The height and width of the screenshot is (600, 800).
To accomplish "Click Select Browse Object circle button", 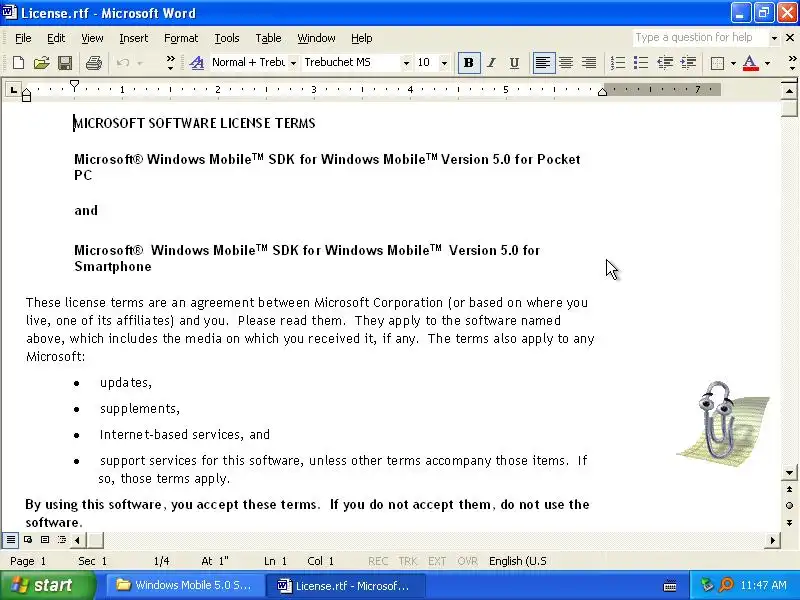I will pos(789,506).
